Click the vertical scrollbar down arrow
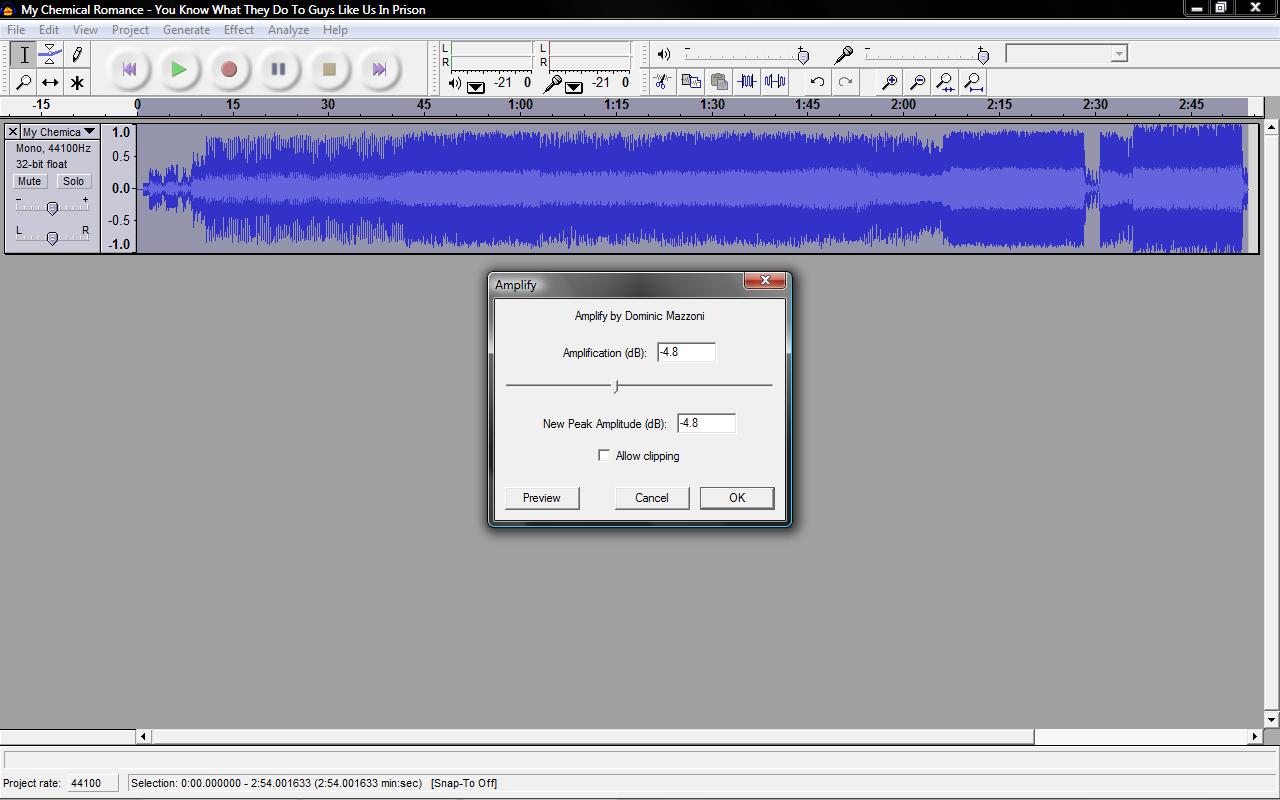The height and width of the screenshot is (800, 1280). click(x=1271, y=720)
